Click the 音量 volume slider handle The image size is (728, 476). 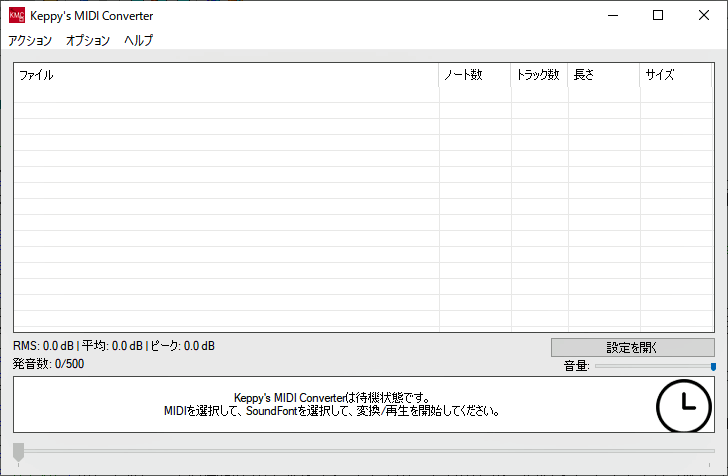713,366
